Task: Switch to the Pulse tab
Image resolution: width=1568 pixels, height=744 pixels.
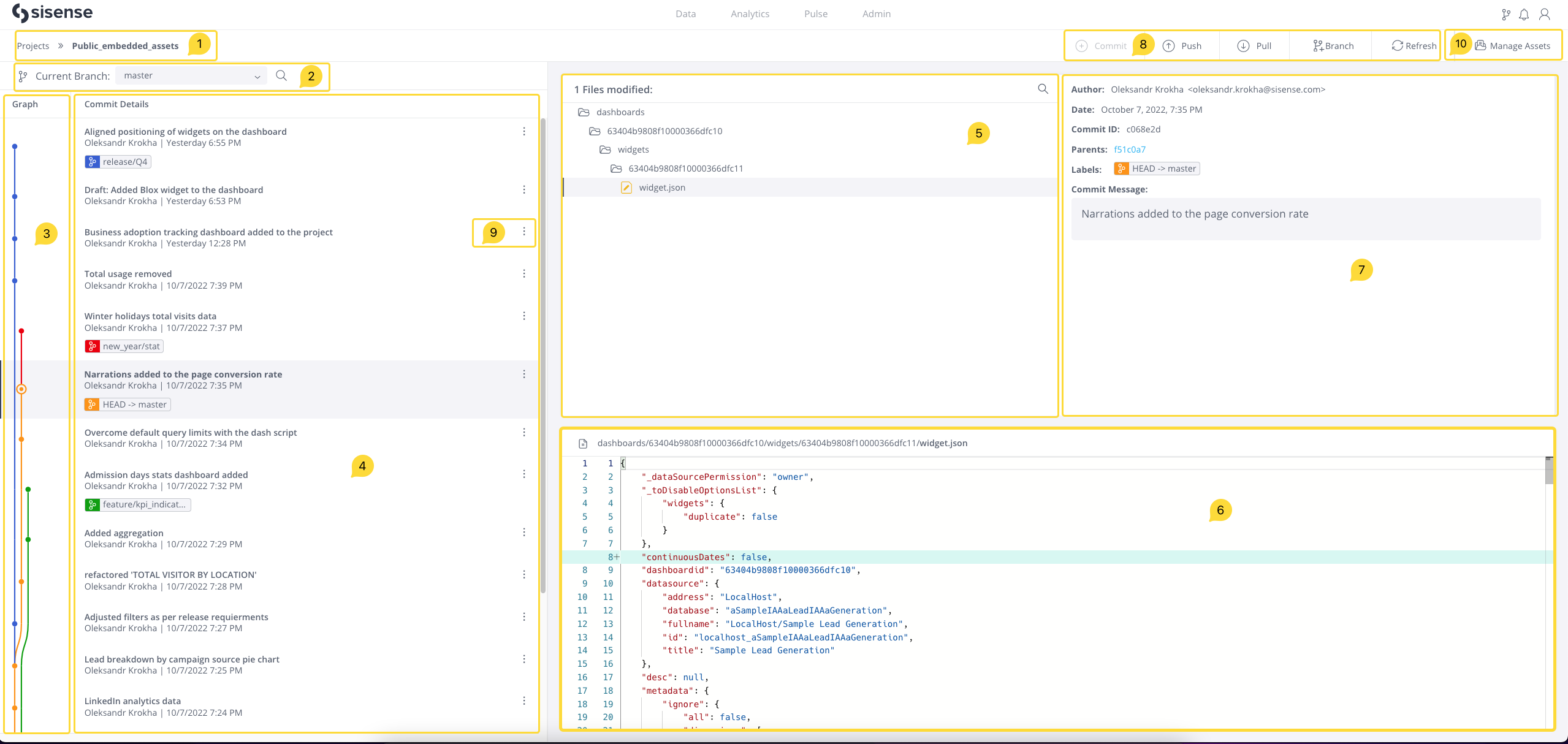Action: click(815, 14)
